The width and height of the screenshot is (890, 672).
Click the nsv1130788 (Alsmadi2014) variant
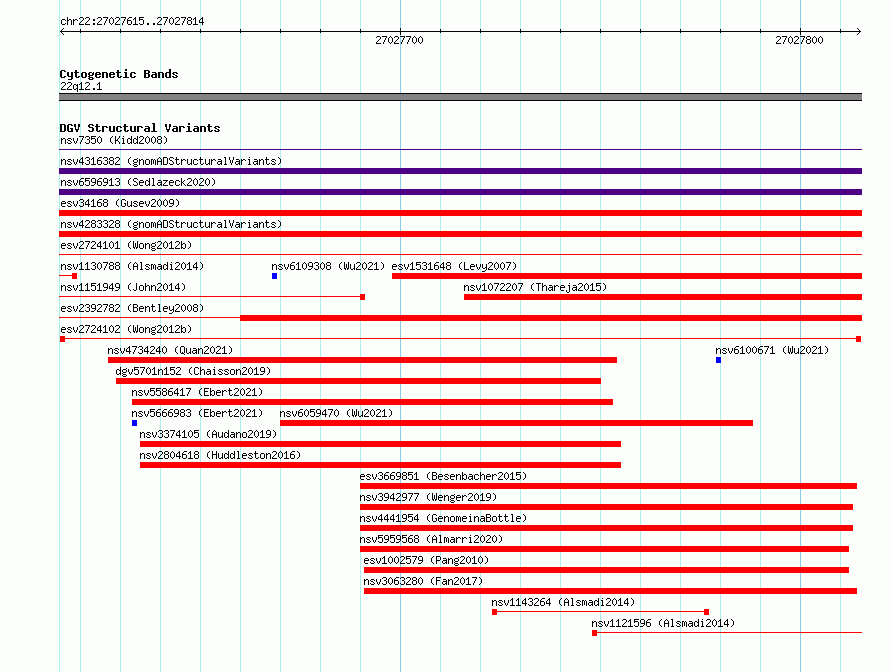68,276
